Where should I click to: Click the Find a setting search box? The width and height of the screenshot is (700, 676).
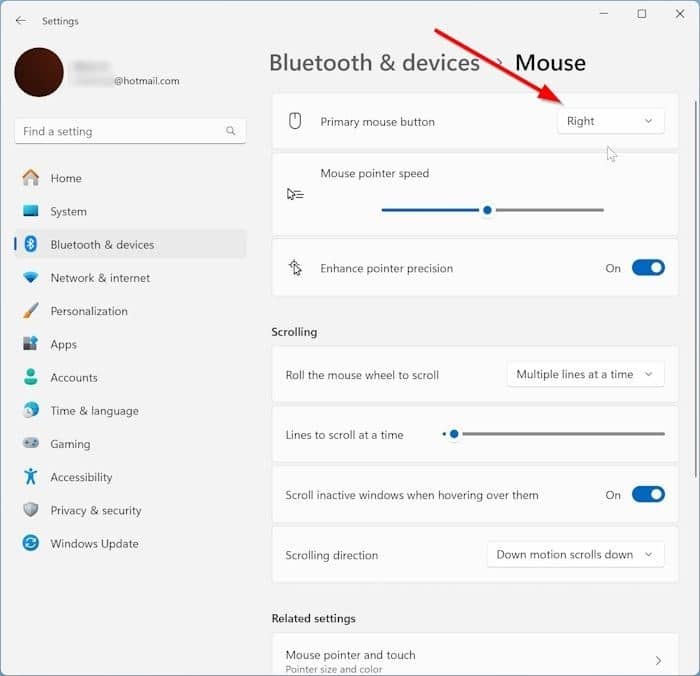pyautogui.click(x=118, y=131)
